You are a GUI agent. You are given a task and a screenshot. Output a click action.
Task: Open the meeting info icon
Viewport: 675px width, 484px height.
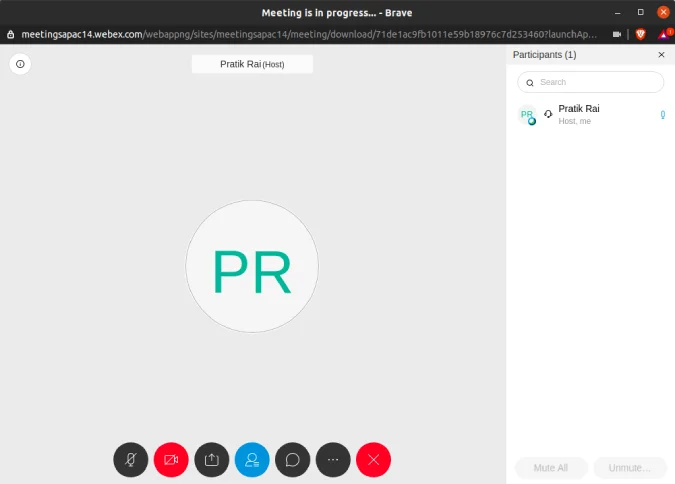(20, 64)
